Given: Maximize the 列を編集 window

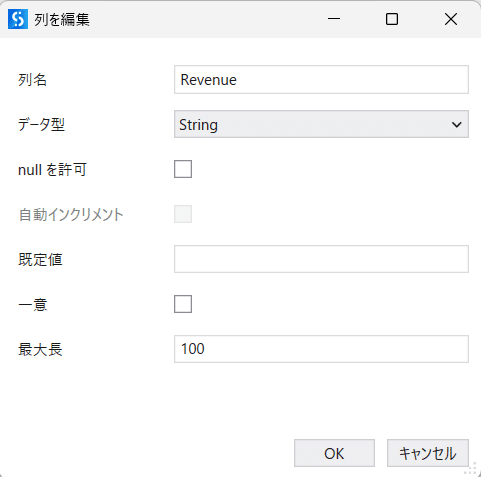Looking at the screenshot, I should point(392,19).
